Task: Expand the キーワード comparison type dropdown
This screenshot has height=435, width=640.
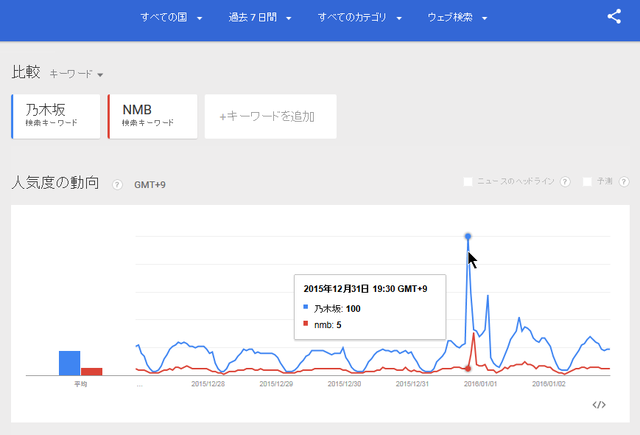Action: pos(76,74)
